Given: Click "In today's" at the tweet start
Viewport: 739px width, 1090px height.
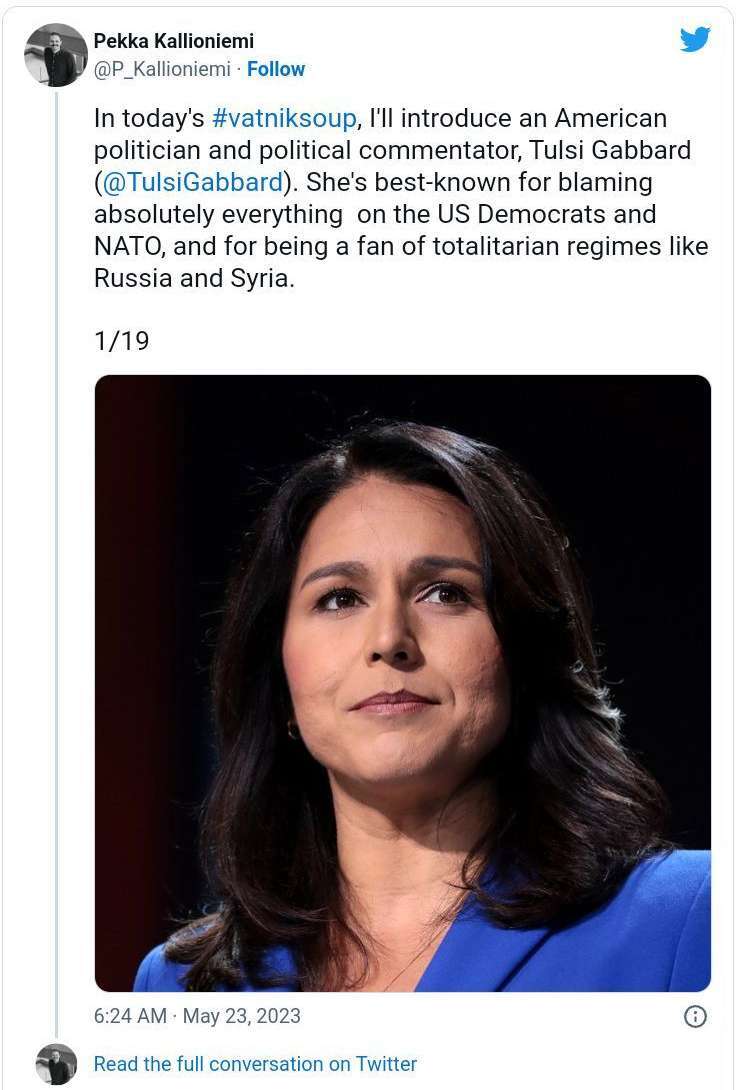Looking at the screenshot, I should click(149, 118).
